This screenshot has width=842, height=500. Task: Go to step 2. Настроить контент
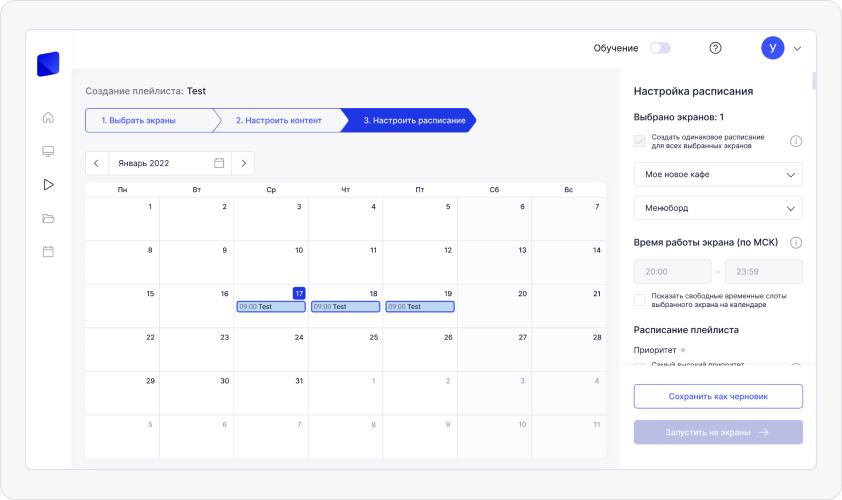279,120
